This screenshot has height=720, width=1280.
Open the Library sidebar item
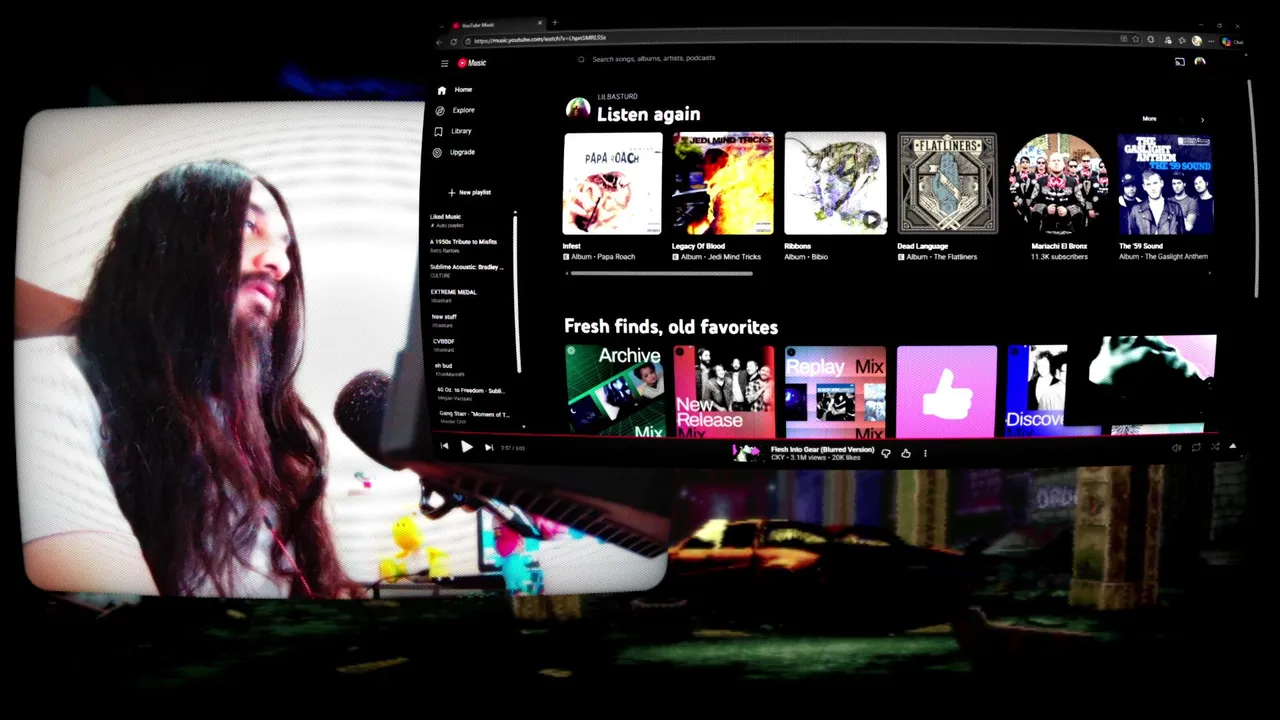point(461,131)
